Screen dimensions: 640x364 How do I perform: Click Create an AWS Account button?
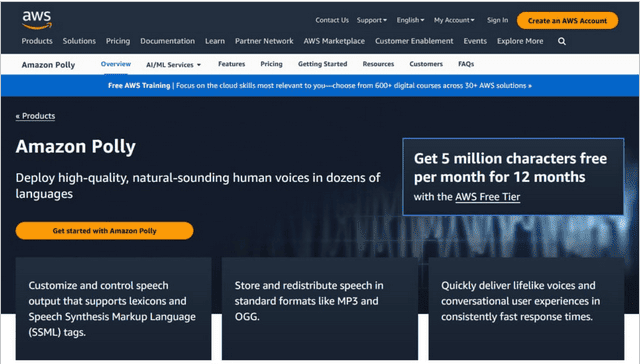click(567, 20)
